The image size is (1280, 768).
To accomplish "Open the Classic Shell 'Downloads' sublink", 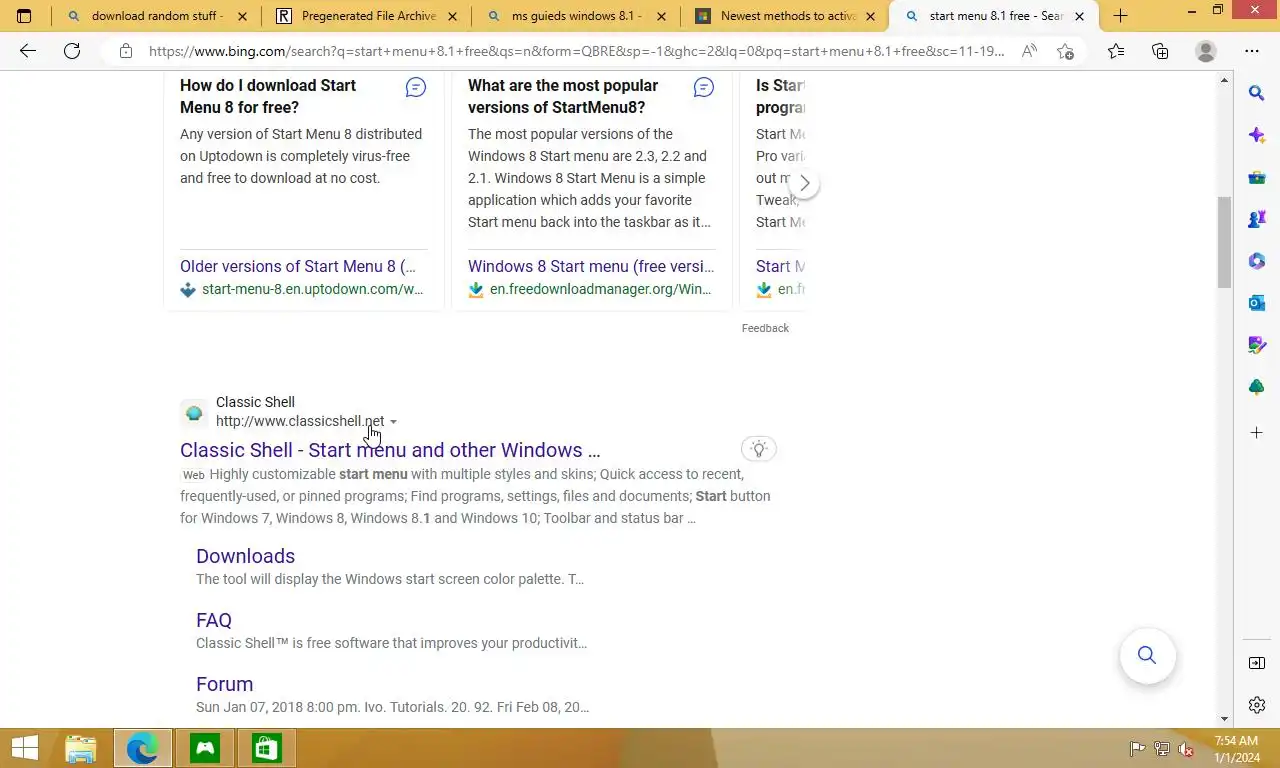I will tap(245, 556).
